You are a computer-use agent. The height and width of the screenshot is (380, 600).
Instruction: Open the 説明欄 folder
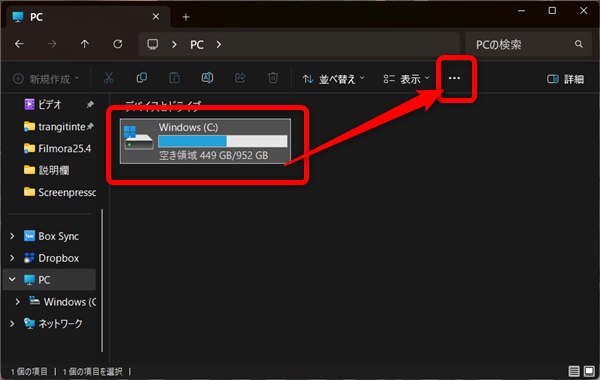[x=46, y=170]
